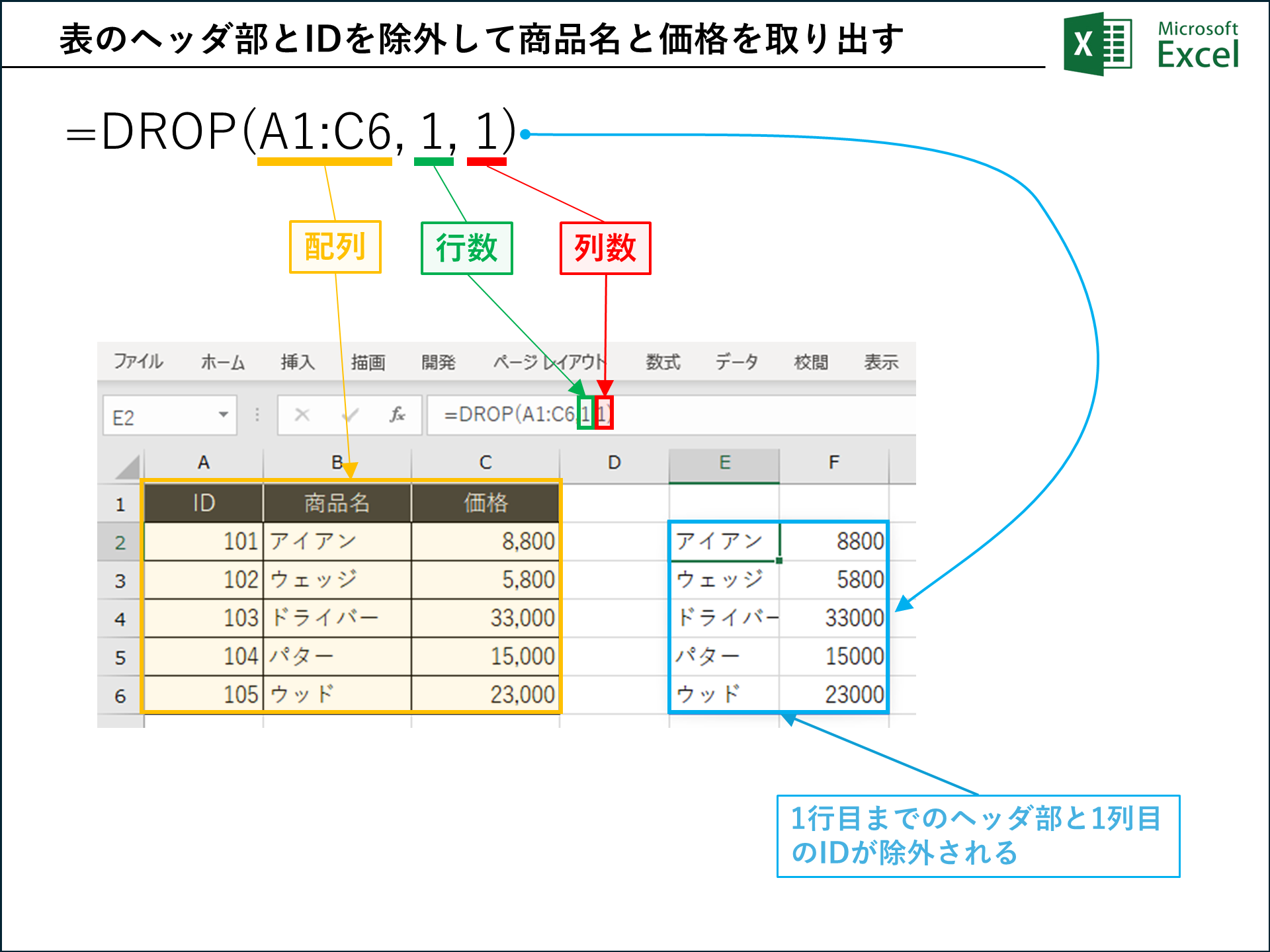Click inside the formula bar showing DROP
The image size is (1270, 952).
(x=509, y=415)
